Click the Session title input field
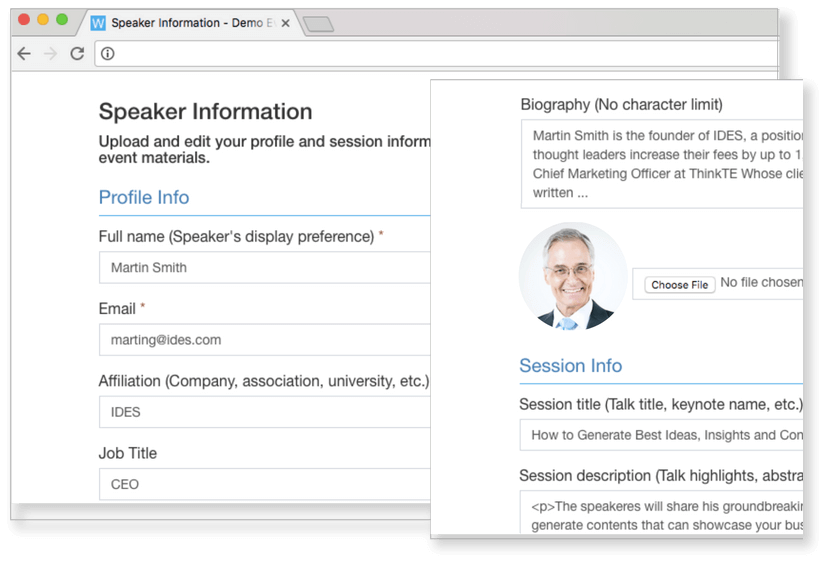 (x=661, y=435)
